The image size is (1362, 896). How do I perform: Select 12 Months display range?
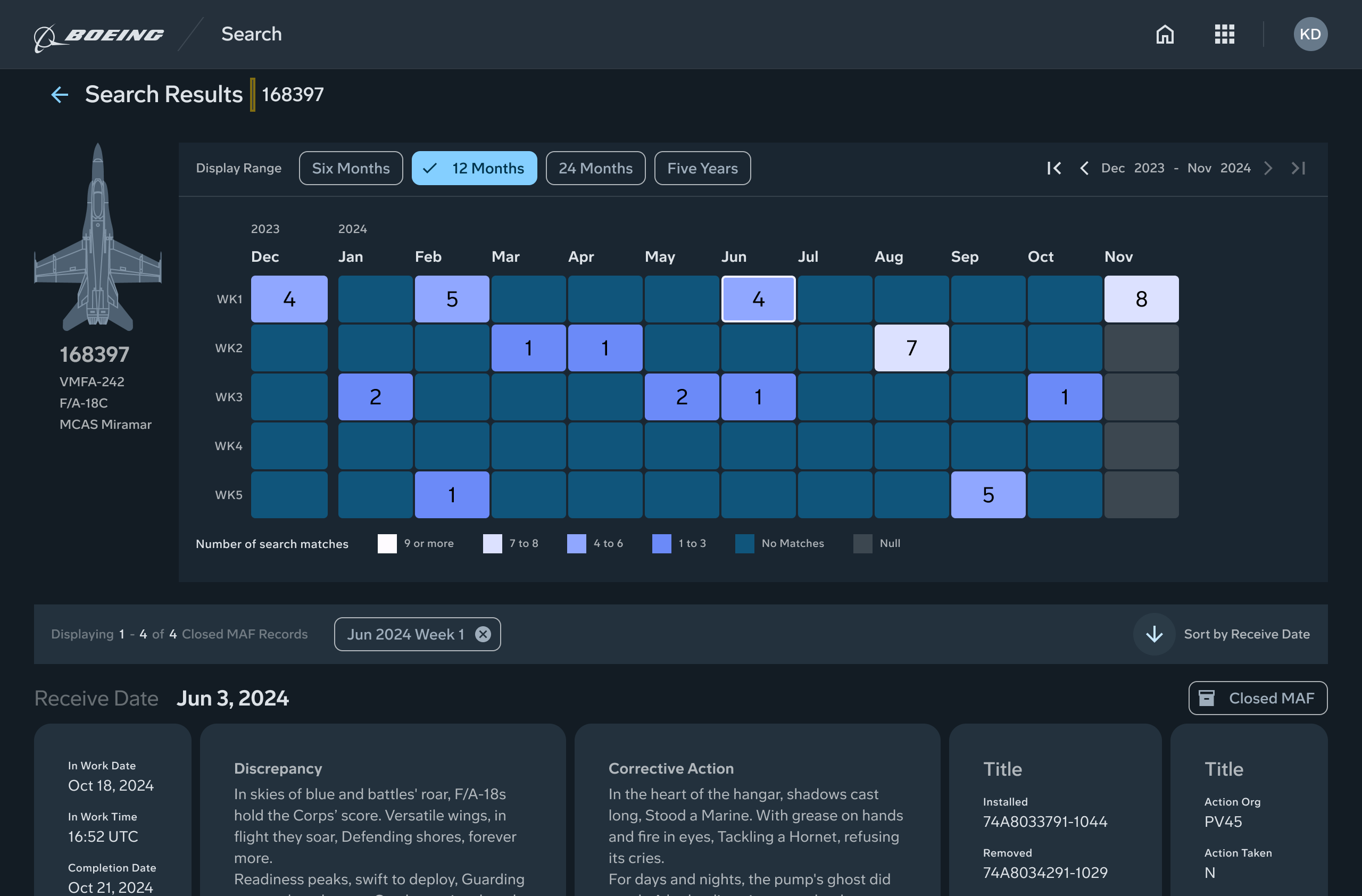475,168
